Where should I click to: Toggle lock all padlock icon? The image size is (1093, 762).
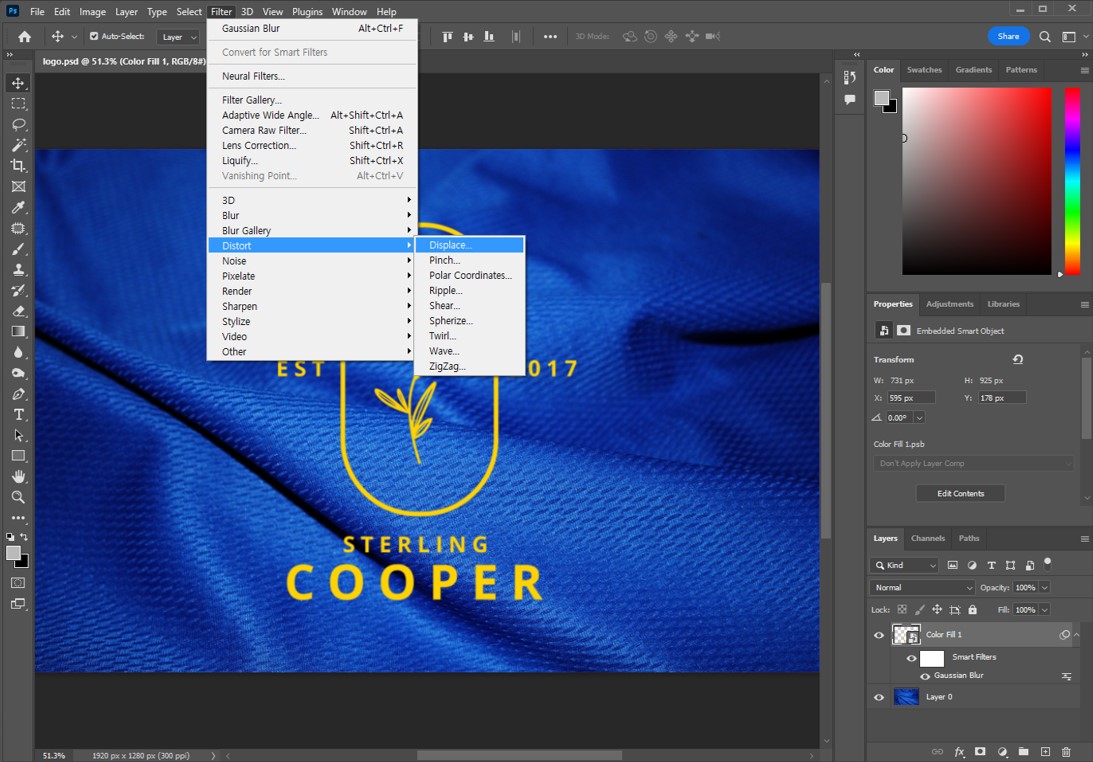coord(972,609)
